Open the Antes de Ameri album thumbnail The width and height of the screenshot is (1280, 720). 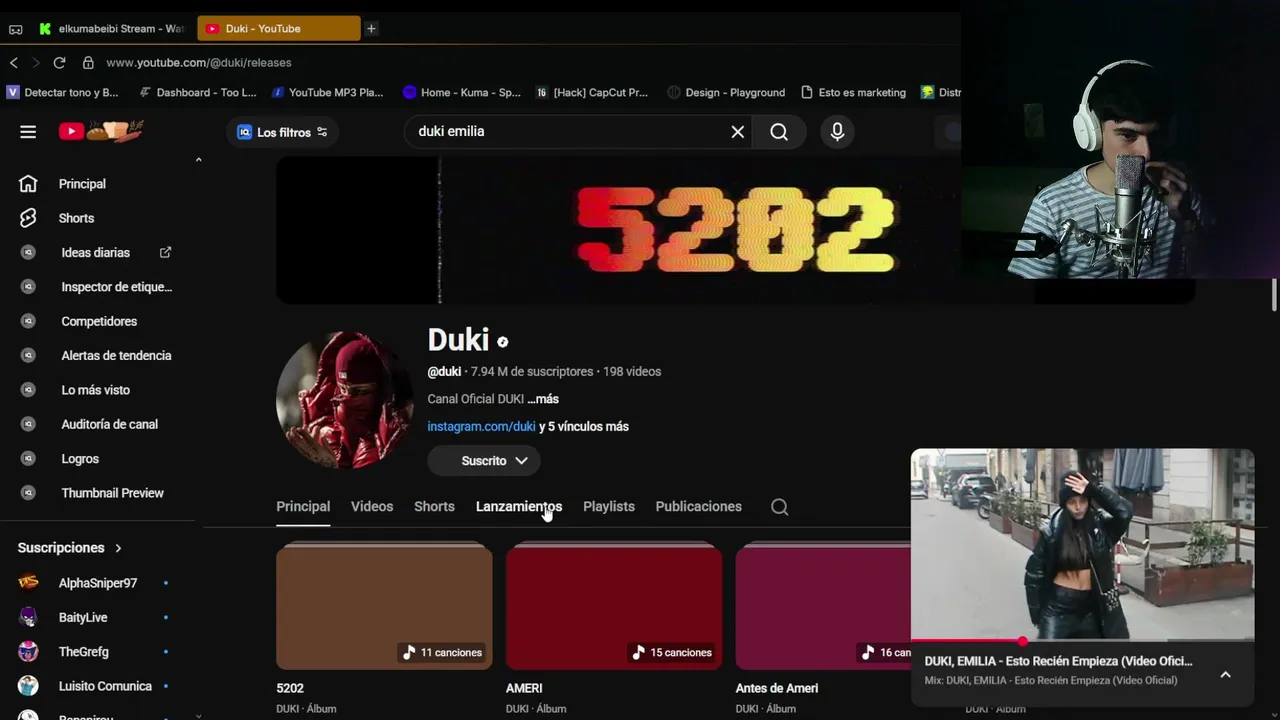click(823, 606)
